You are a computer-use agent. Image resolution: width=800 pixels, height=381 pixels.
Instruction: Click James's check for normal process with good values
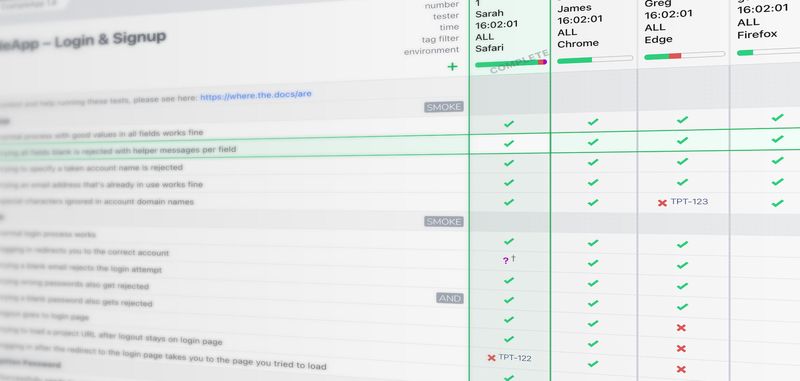click(x=592, y=122)
